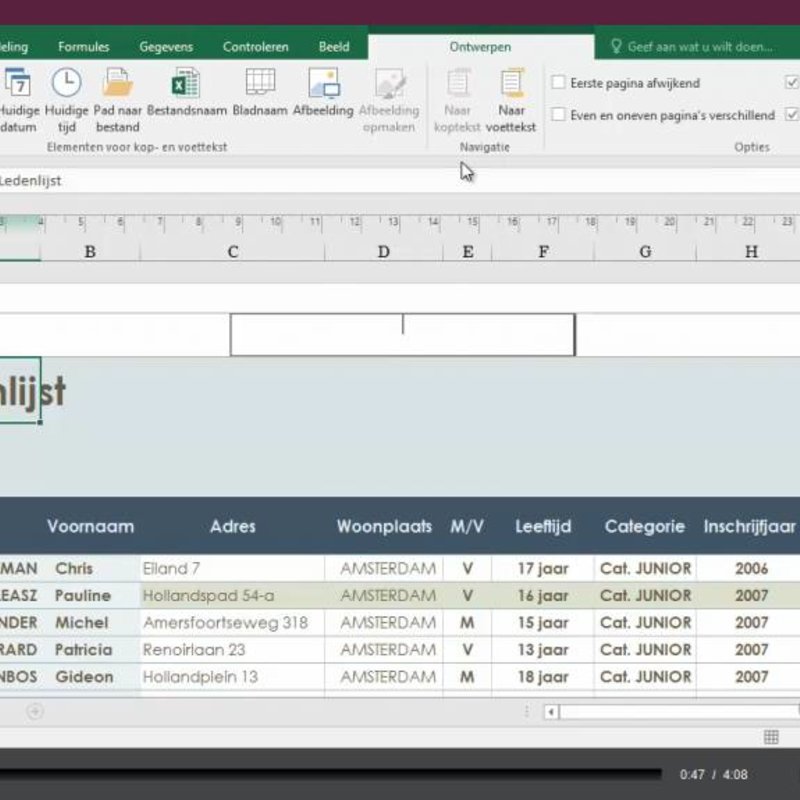
Task: Select address cell Hollandspad 54-a
Action: click(233, 595)
